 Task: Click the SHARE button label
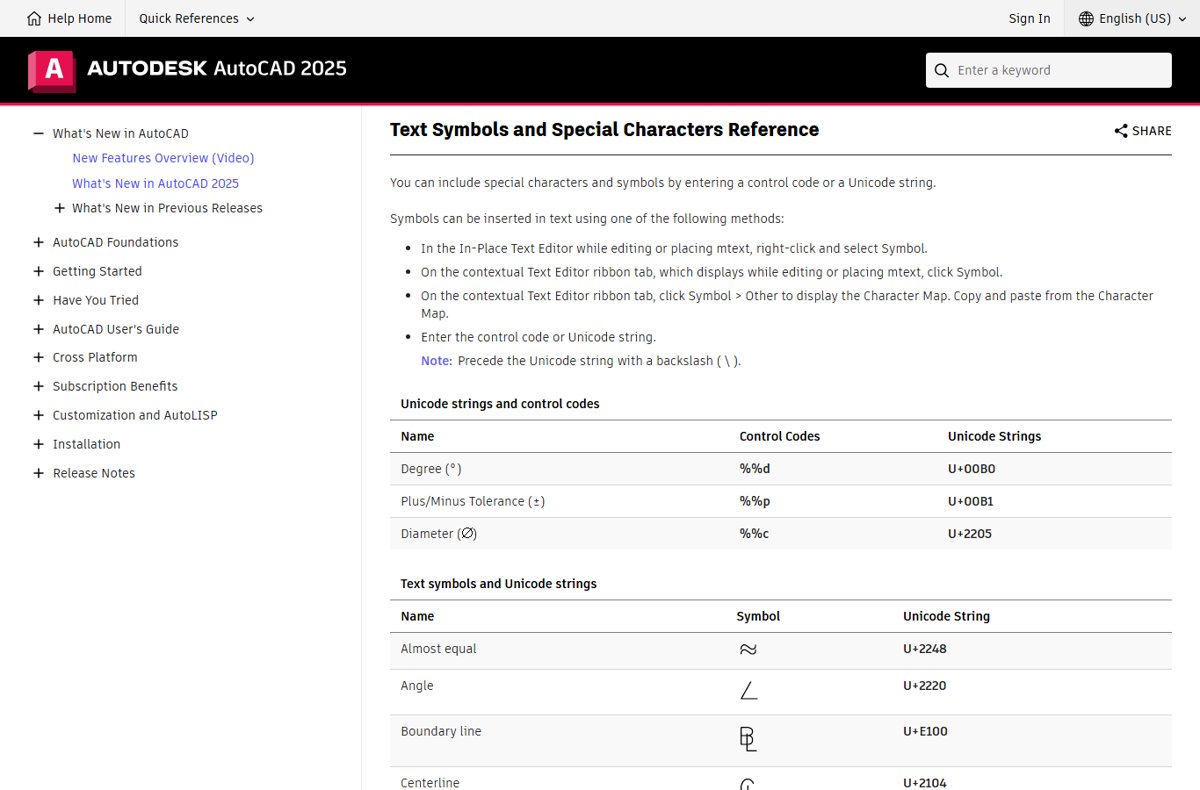coord(1152,131)
